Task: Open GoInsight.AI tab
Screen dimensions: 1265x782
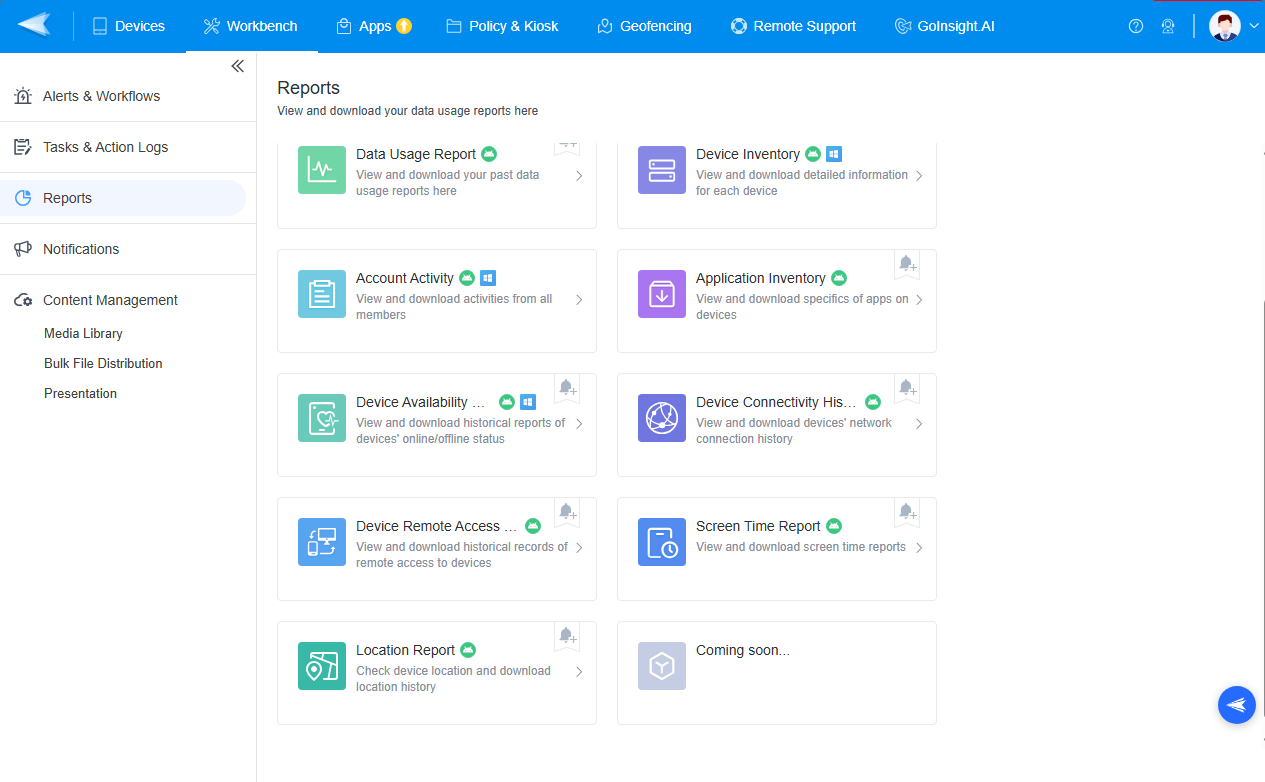Action: (x=946, y=26)
